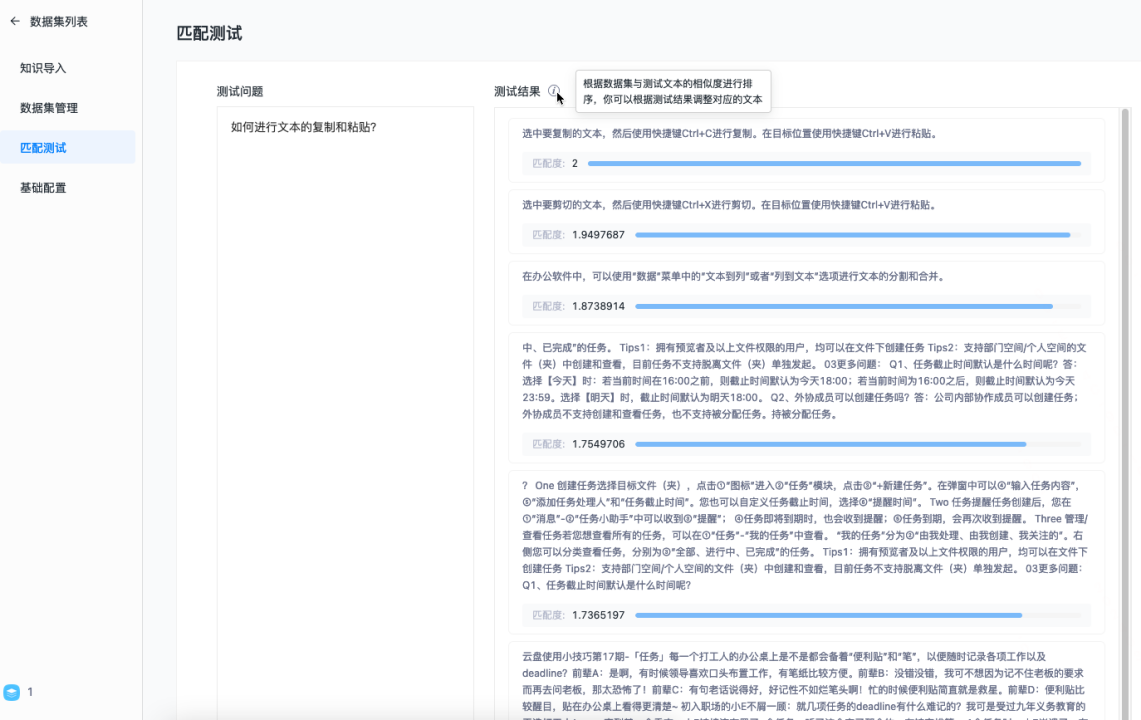Click the match value 1.9497687
This screenshot has width=1141, height=720.
(x=598, y=235)
